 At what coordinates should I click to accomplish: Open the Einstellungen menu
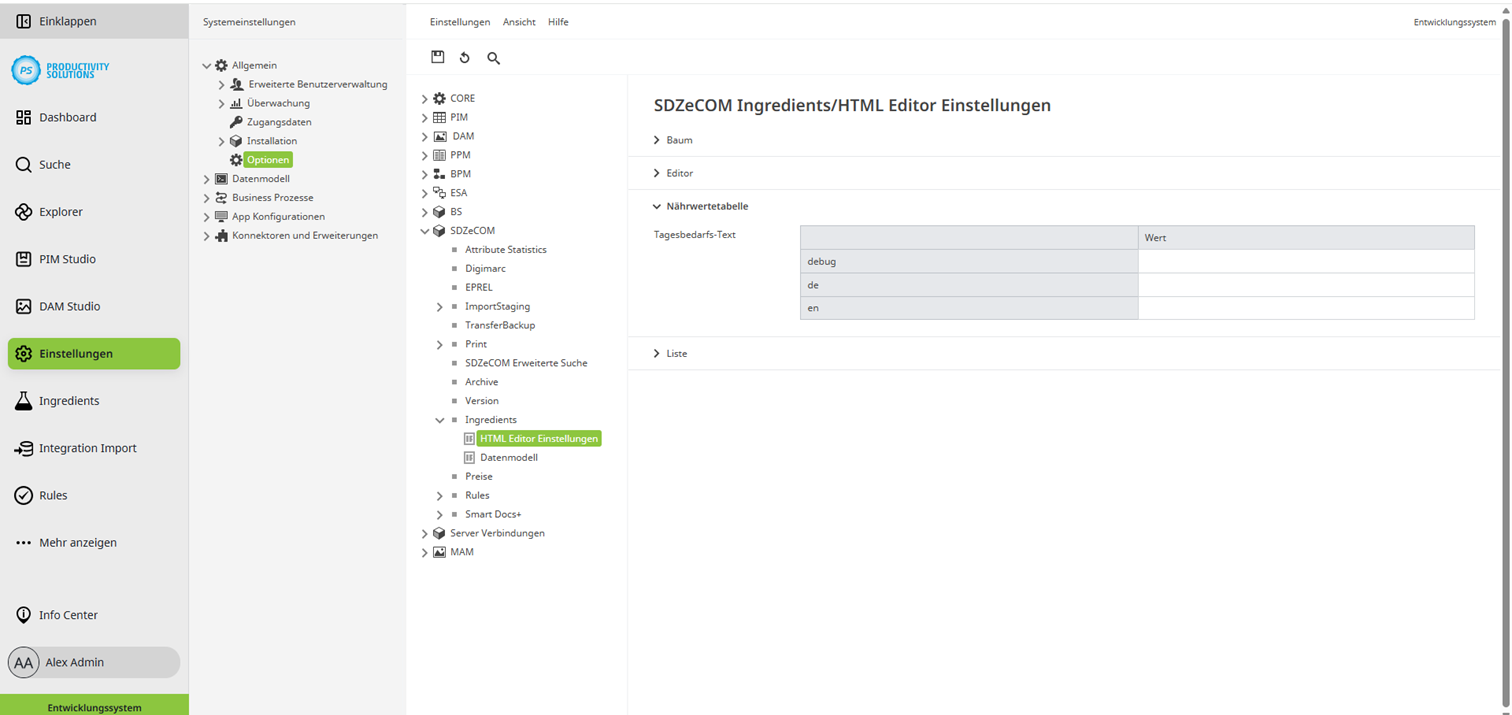(x=459, y=21)
